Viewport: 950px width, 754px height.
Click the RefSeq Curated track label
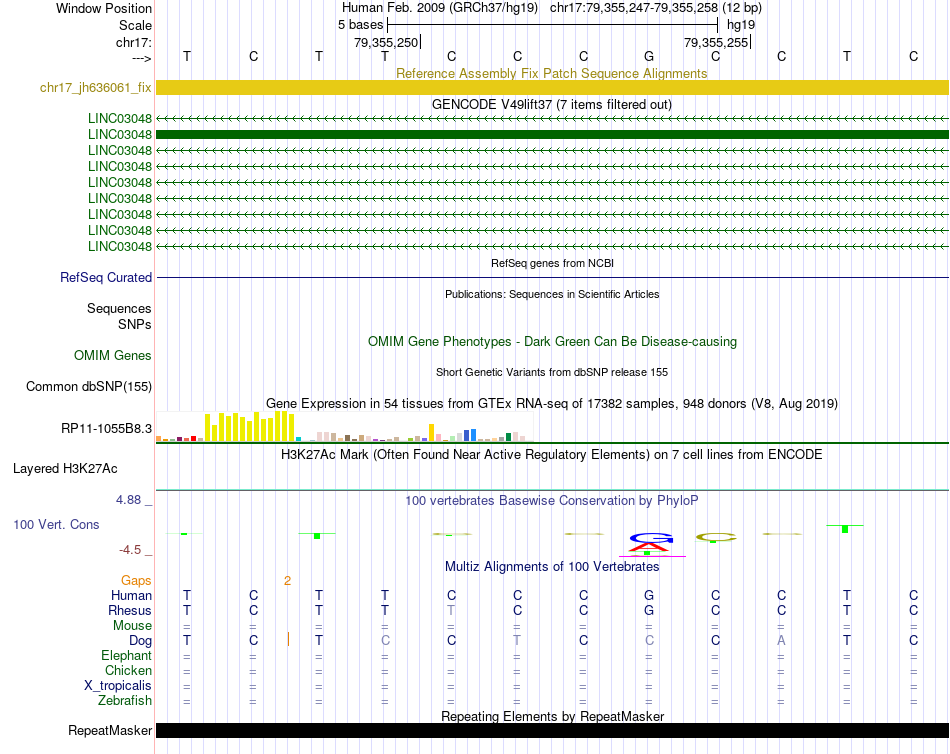click(x=105, y=277)
